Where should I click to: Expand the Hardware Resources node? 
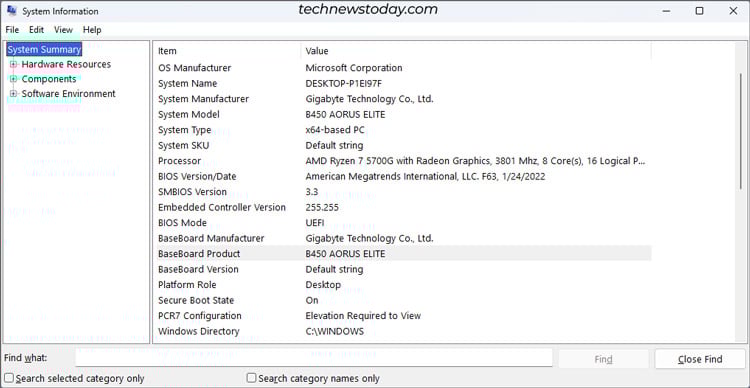(x=13, y=64)
